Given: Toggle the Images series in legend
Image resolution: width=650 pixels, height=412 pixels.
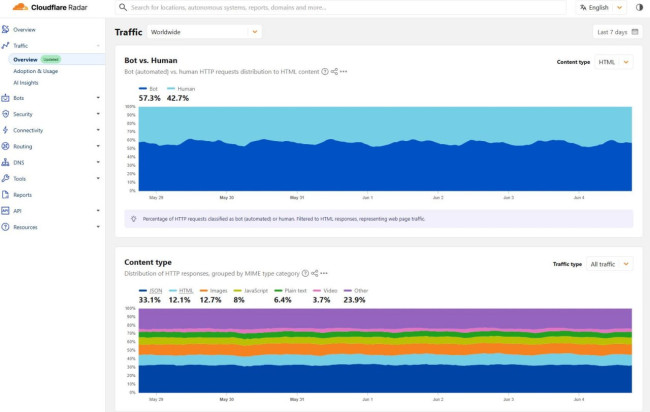Looking at the screenshot, I should [x=213, y=291].
